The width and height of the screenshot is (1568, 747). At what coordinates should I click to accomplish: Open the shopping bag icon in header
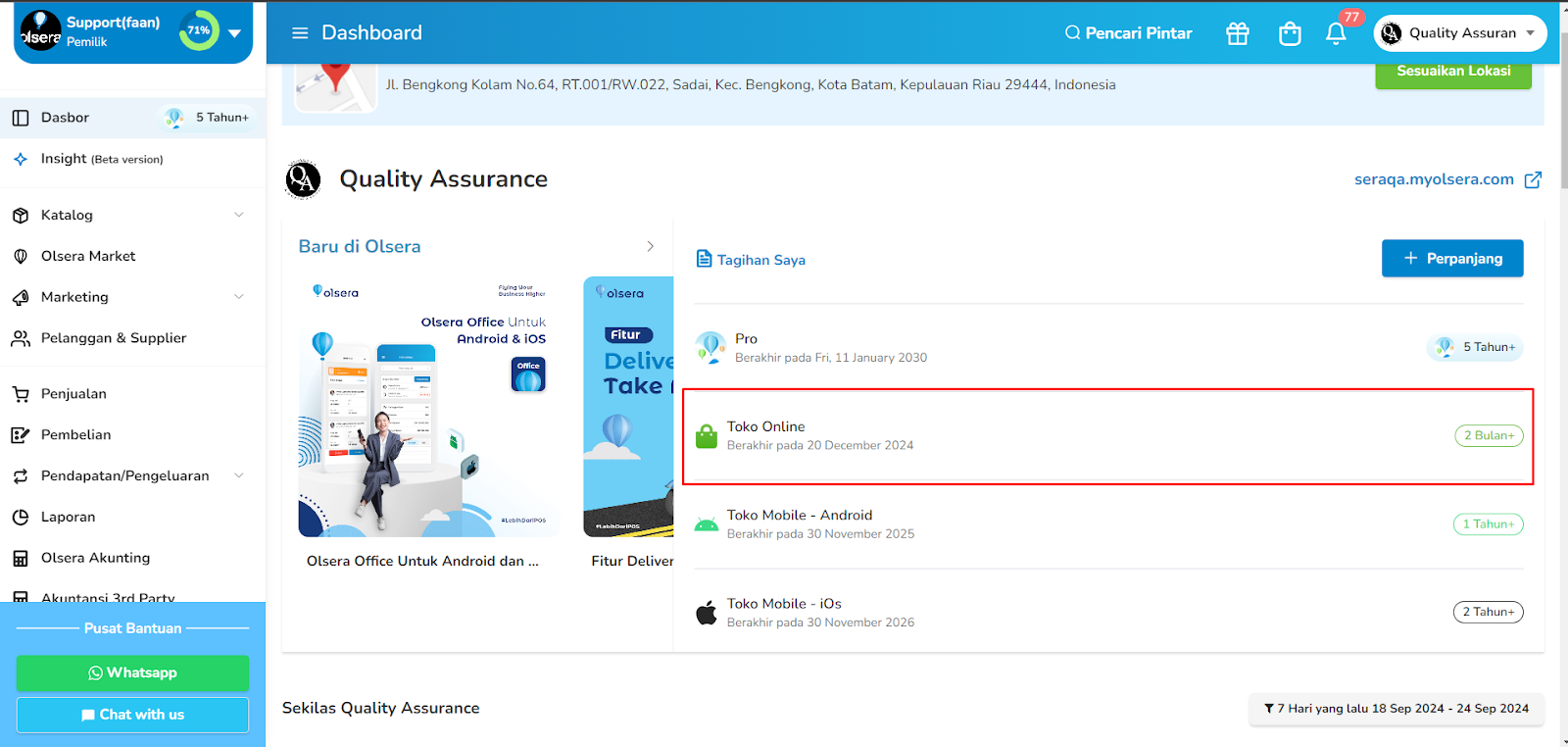click(x=1290, y=33)
